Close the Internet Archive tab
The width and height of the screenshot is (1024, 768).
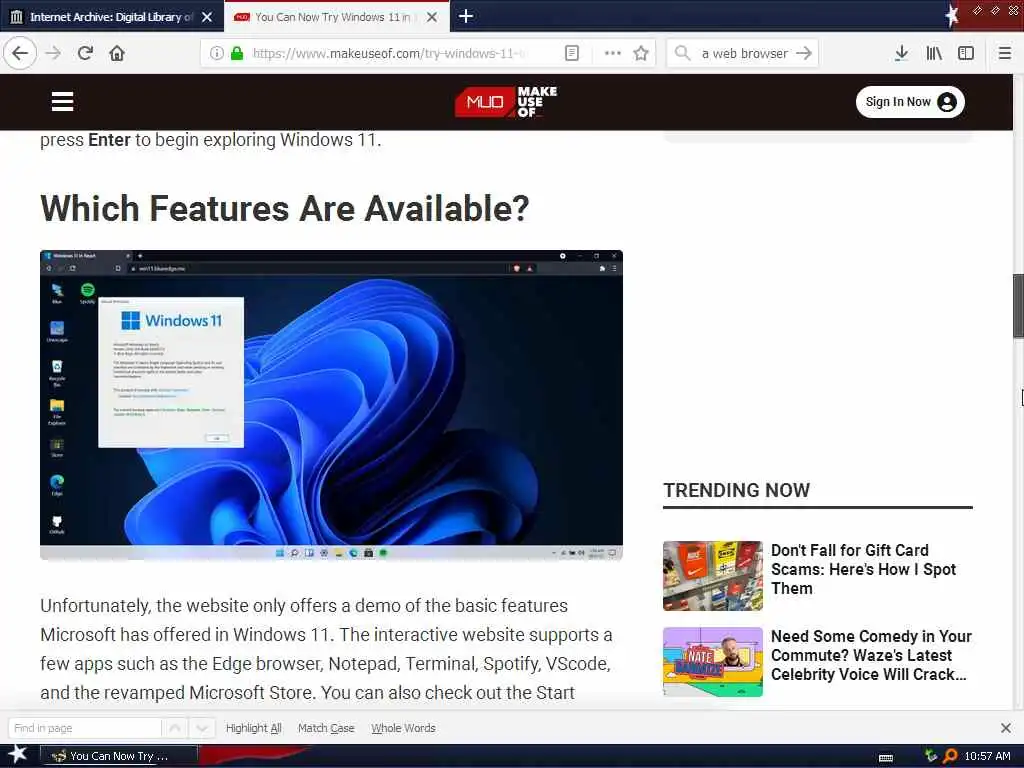click(x=207, y=17)
